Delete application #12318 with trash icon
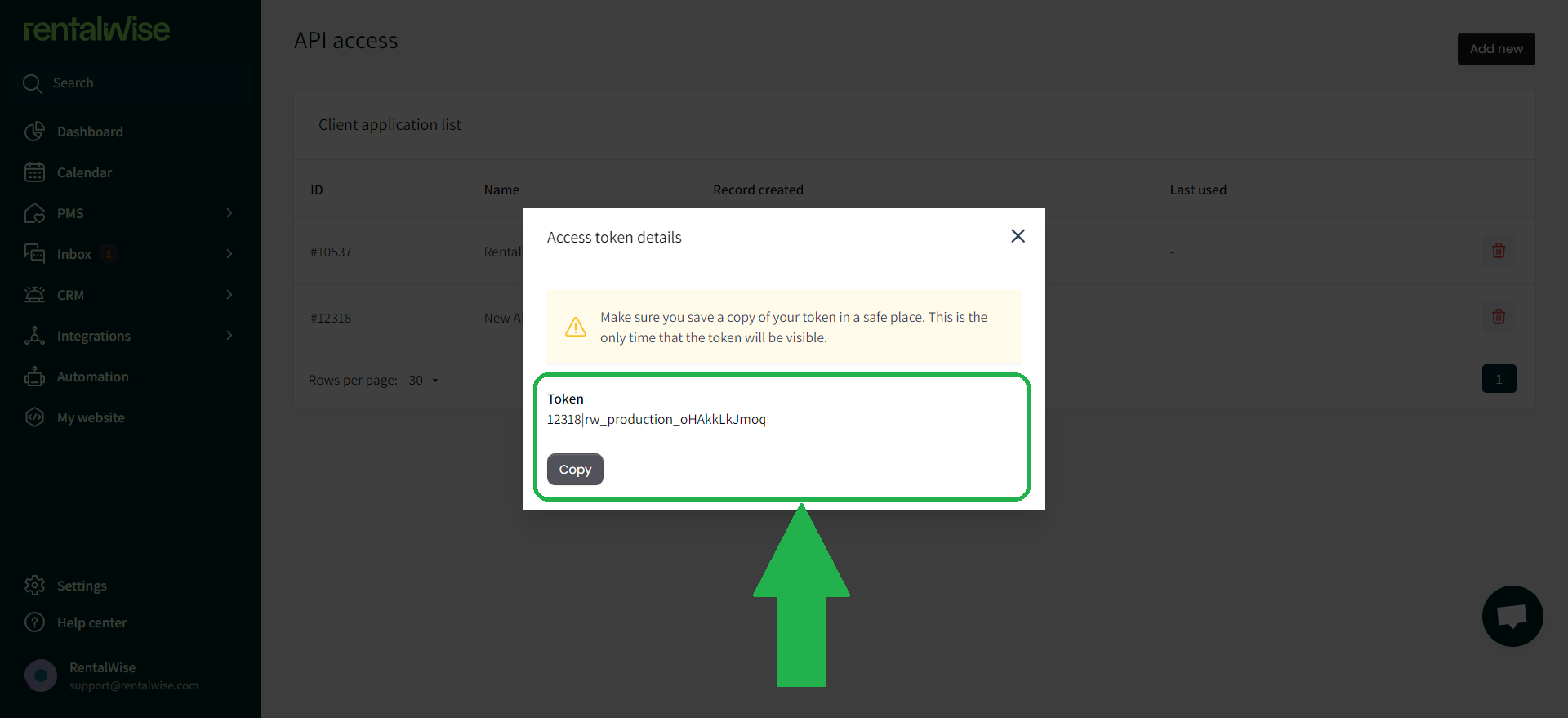Viewport: 1568px width, 718px height. 1499,317
